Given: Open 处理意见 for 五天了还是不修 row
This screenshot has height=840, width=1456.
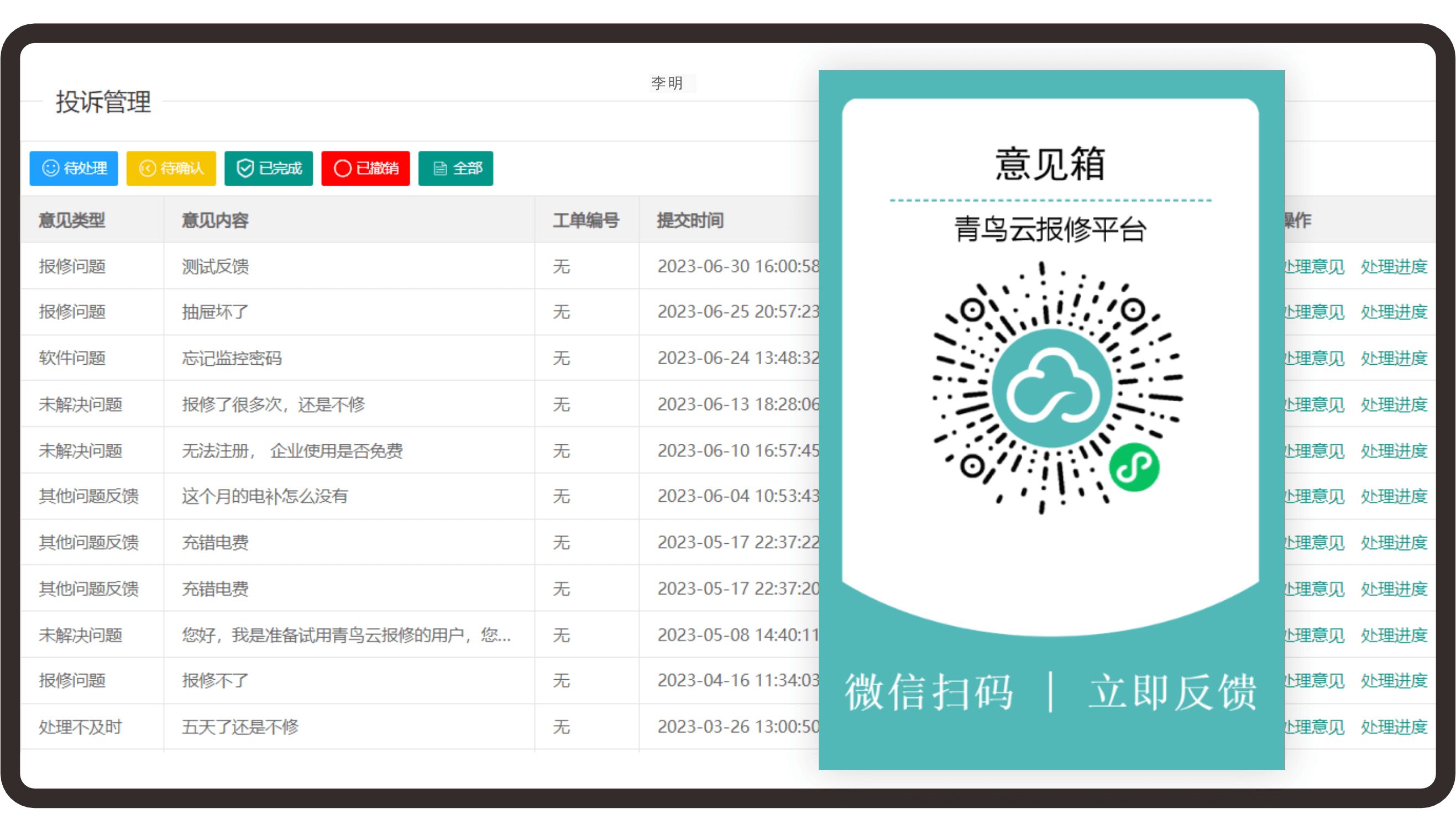Looking at the screenshot, I should point(1313,727).
